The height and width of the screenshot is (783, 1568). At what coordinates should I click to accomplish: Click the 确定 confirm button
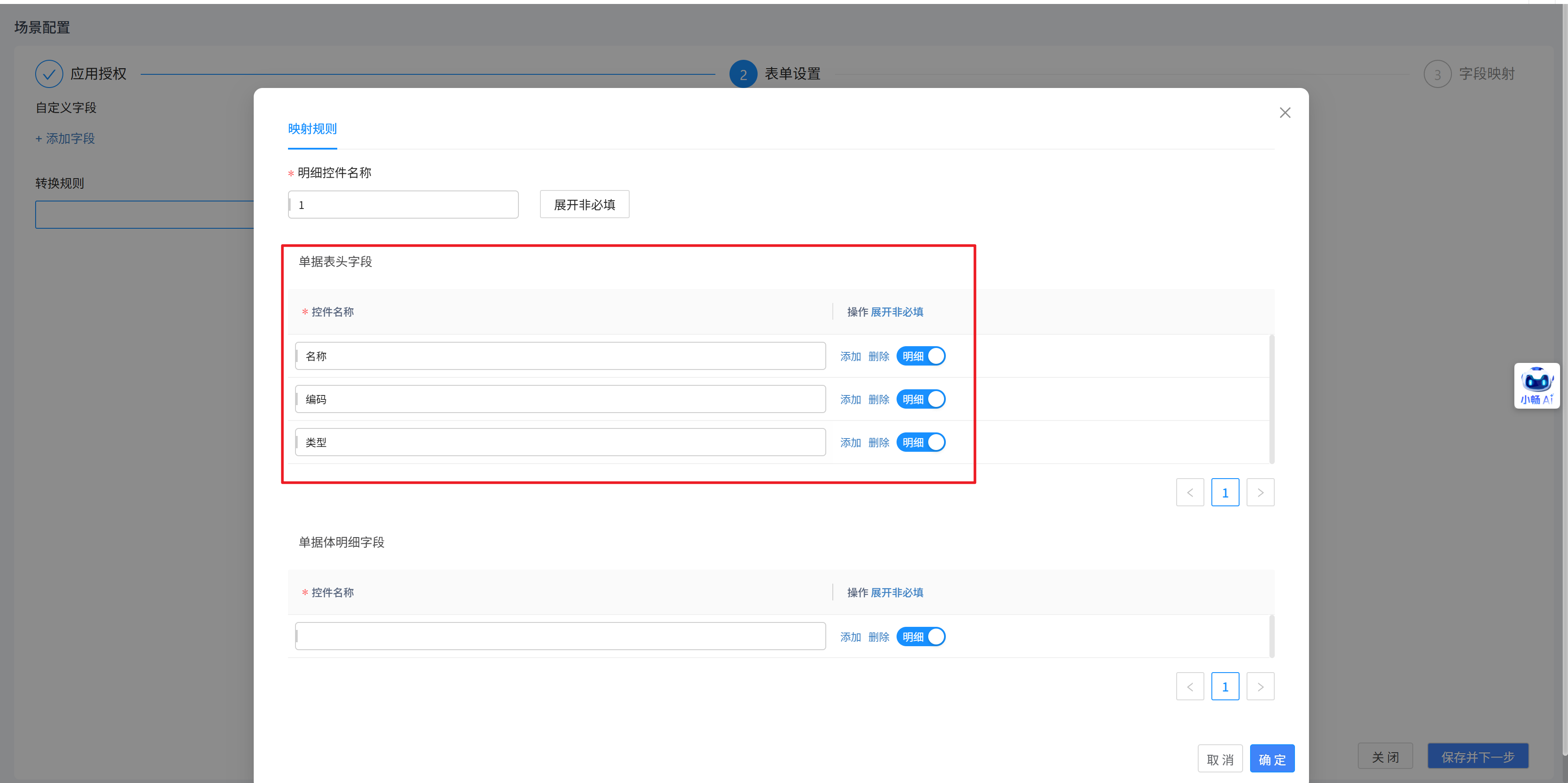pos(1272,759)
